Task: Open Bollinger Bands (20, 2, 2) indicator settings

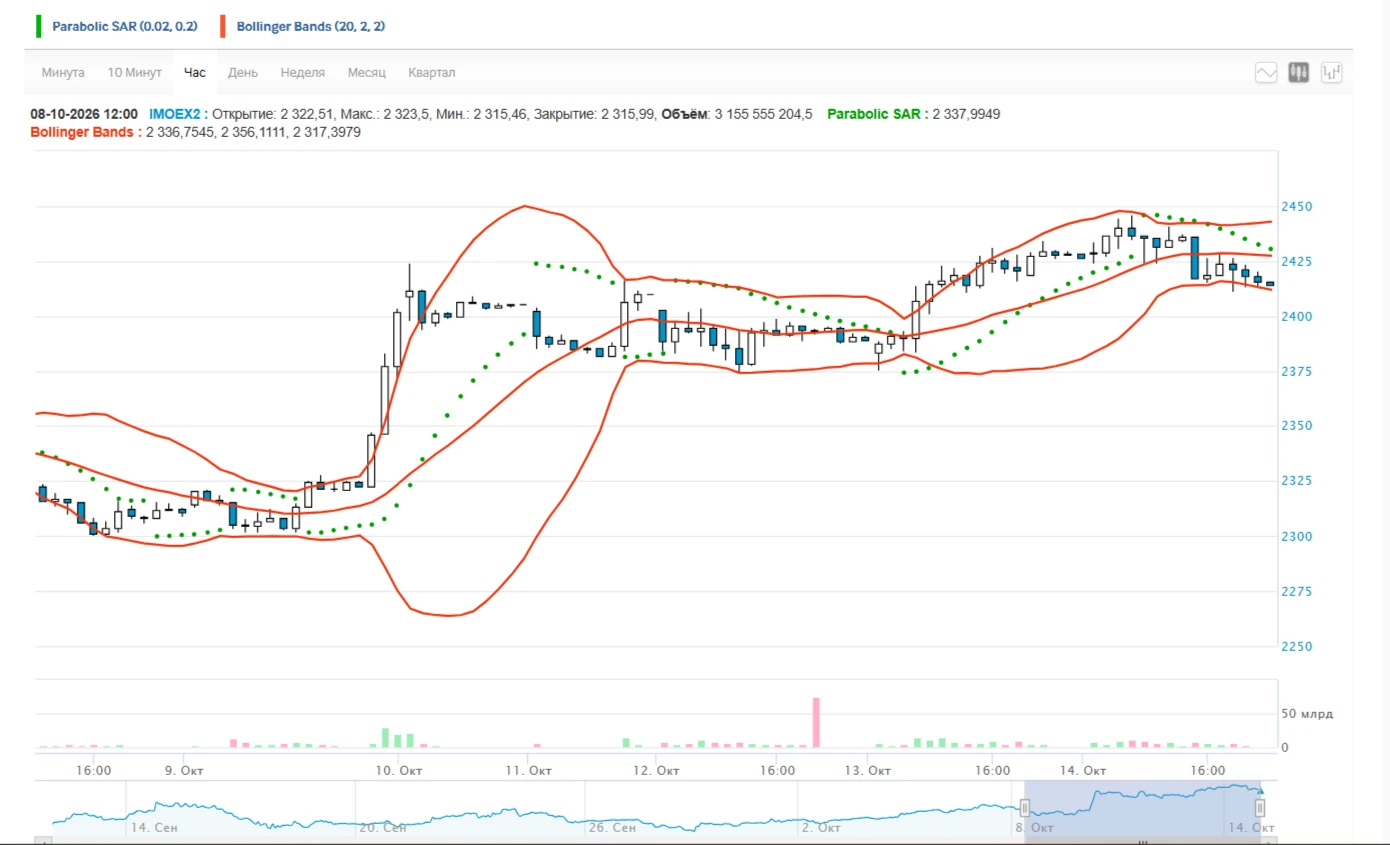Action: coord(310,27)
